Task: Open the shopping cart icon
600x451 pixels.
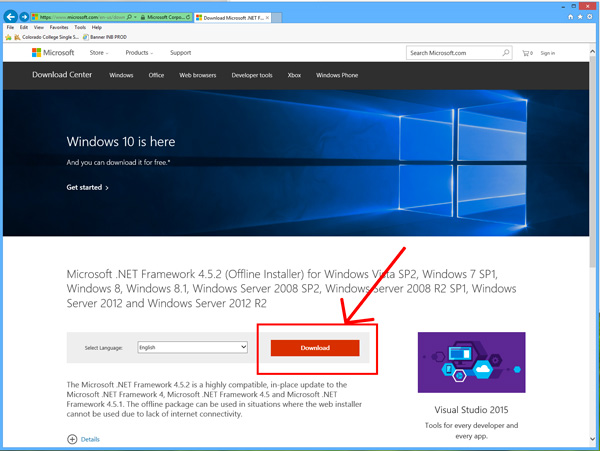Action: pyautogui.click(x=527, y=53)
